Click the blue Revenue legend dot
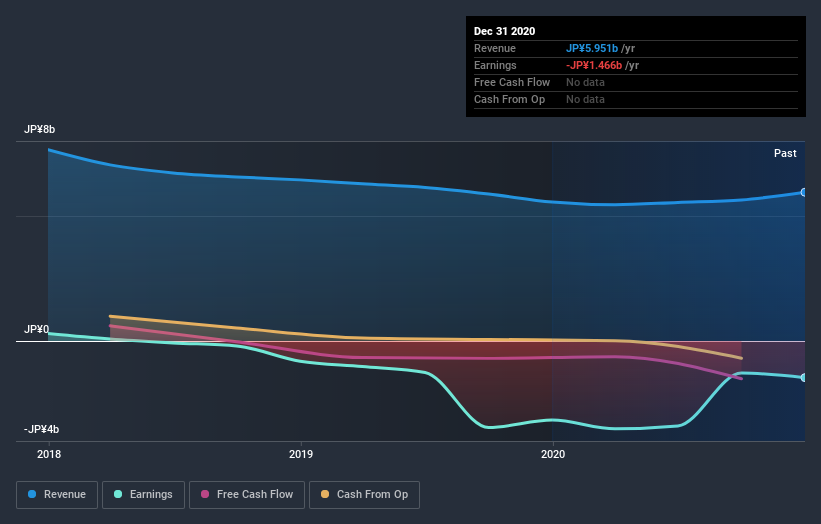Screen dimensions: 821x524 tap(32, 494)
